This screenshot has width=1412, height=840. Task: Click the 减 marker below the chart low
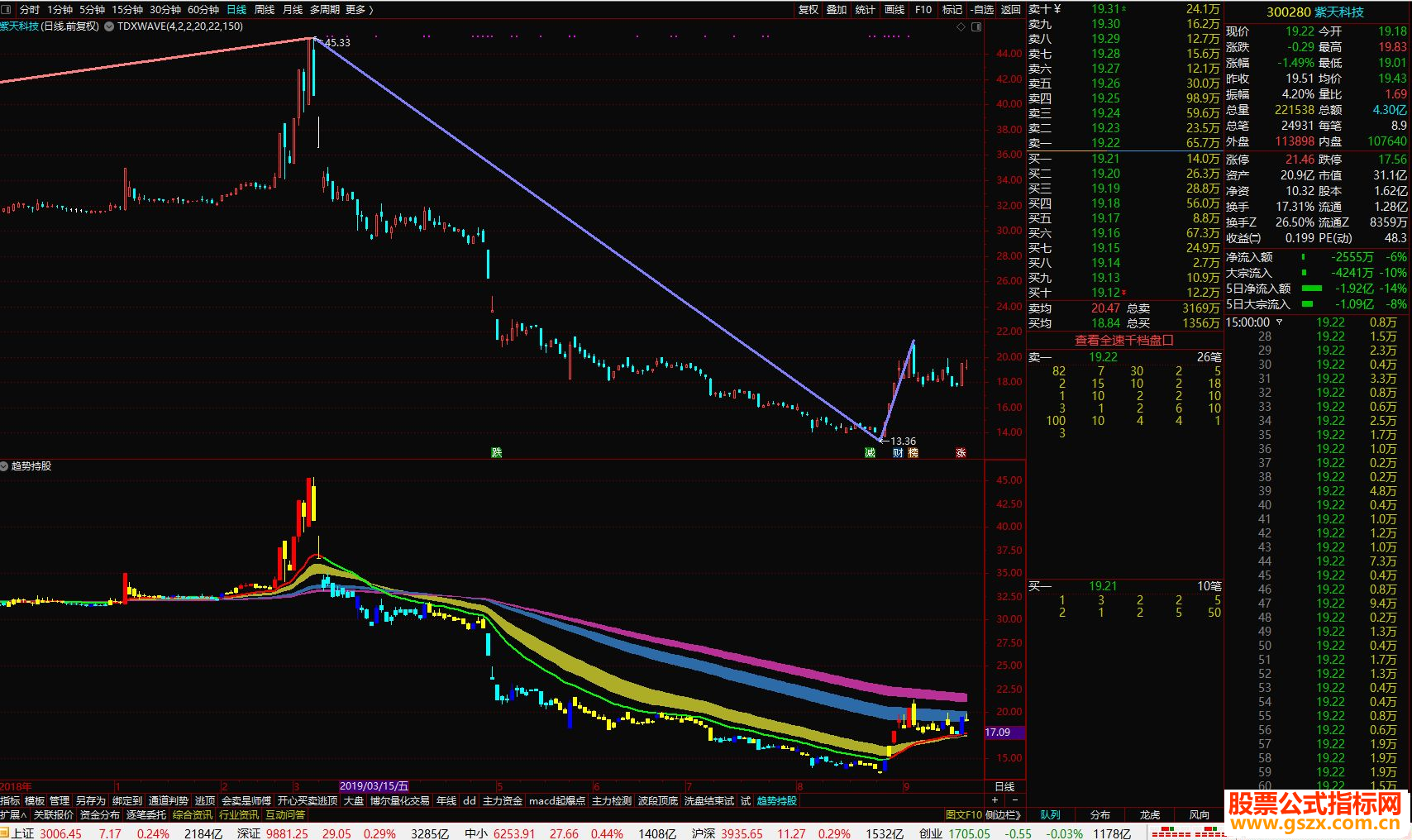pos(870,452)
